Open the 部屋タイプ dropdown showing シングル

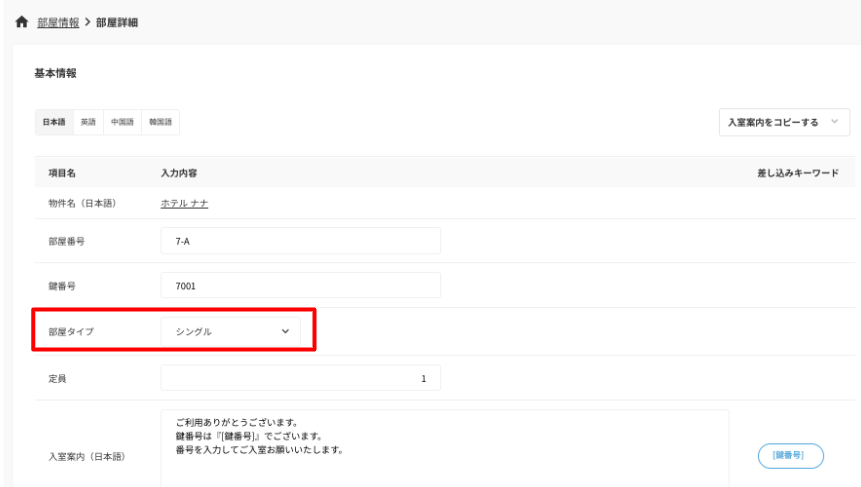pyautogui.click(x=230, y=331)
